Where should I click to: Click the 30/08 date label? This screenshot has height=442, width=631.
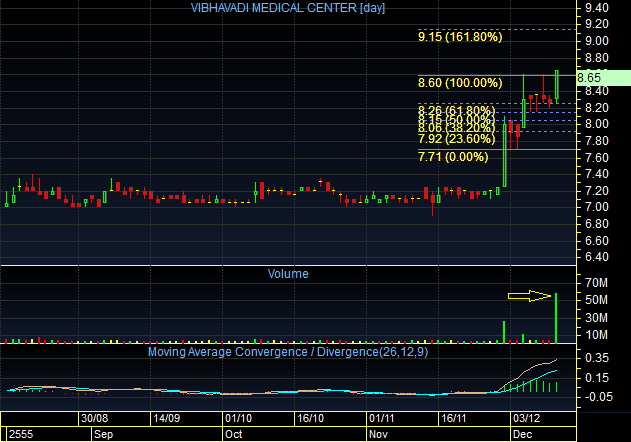pos(95,418)
